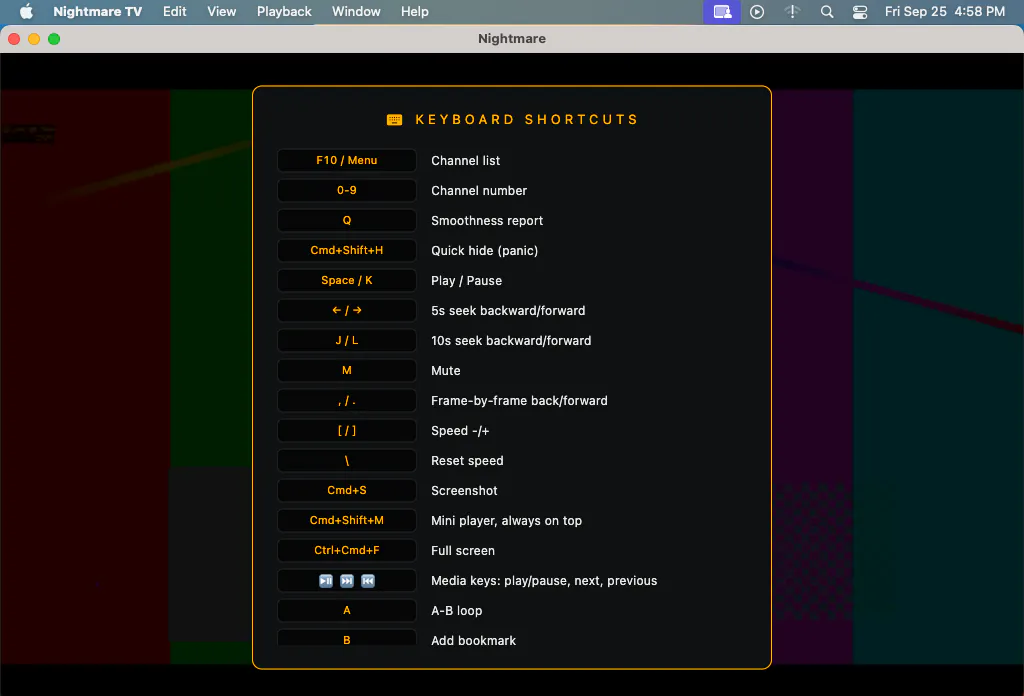Click the Channel list description
The width and height of the screenshot is (1024, 696).
(x=465, y=161)
